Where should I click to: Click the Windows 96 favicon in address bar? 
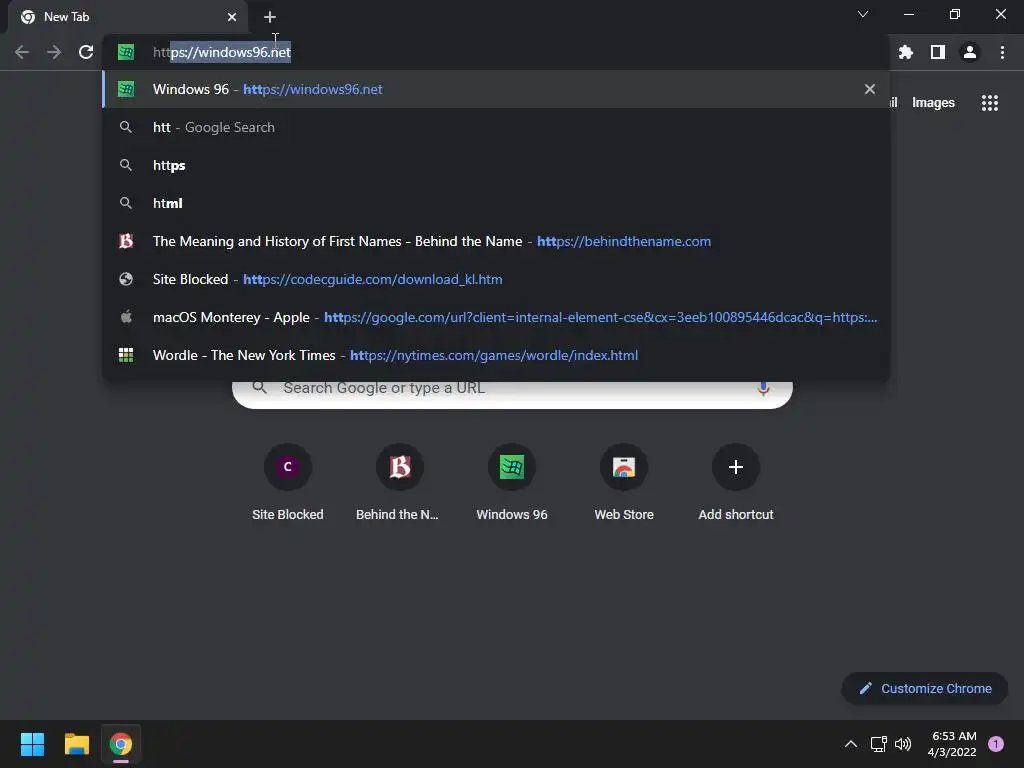coord(126,52)
